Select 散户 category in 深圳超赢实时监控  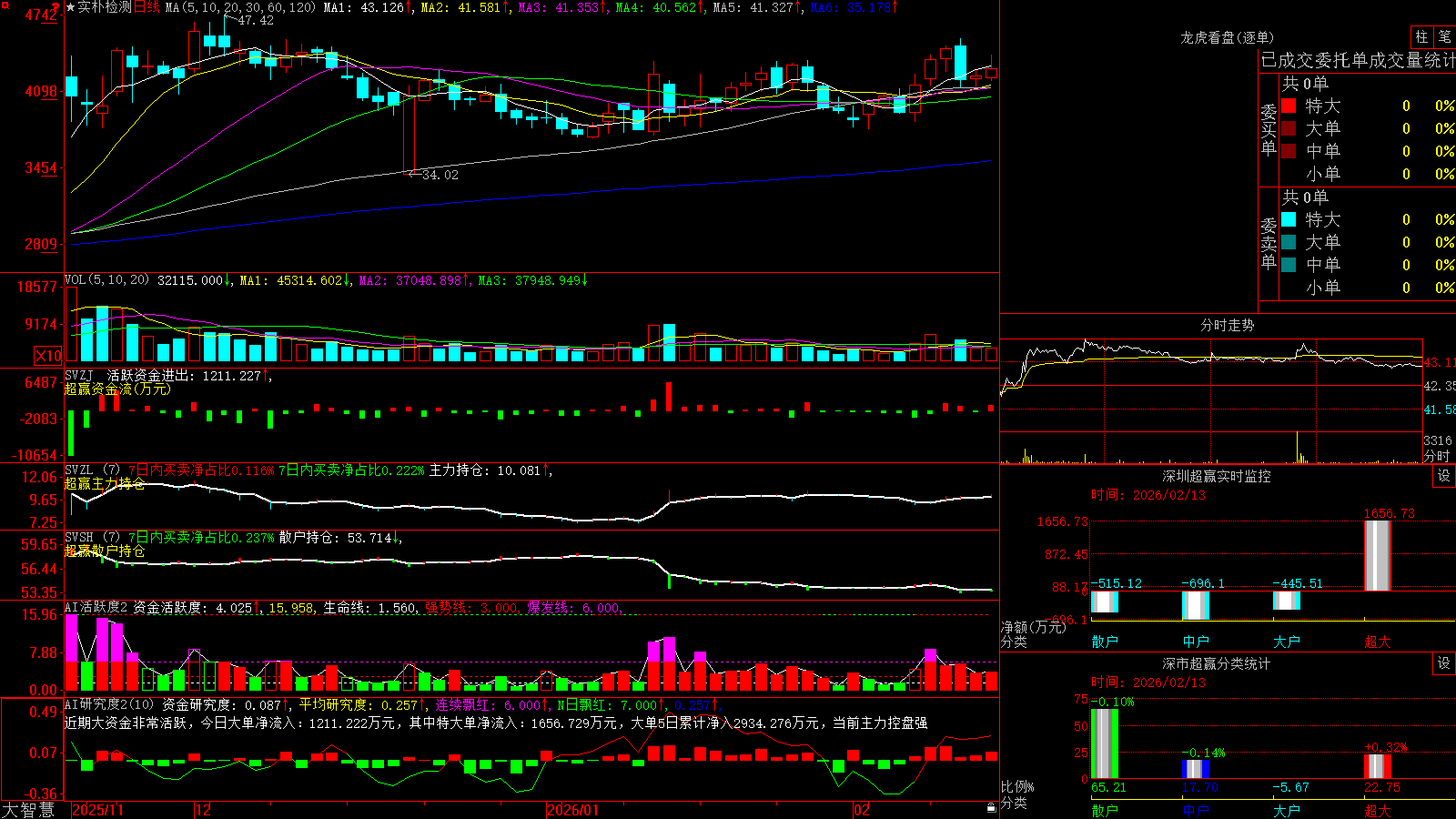coord(1105,642)
